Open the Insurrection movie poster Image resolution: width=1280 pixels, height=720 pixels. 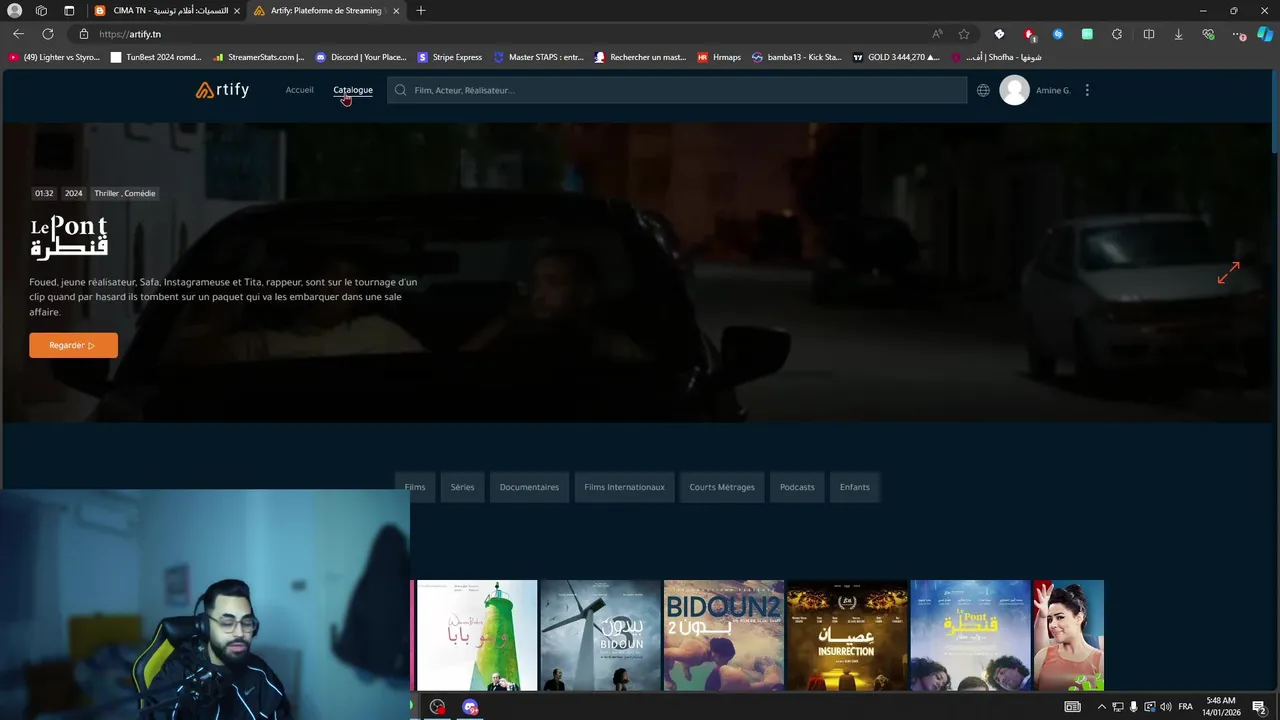pos(847,635)
